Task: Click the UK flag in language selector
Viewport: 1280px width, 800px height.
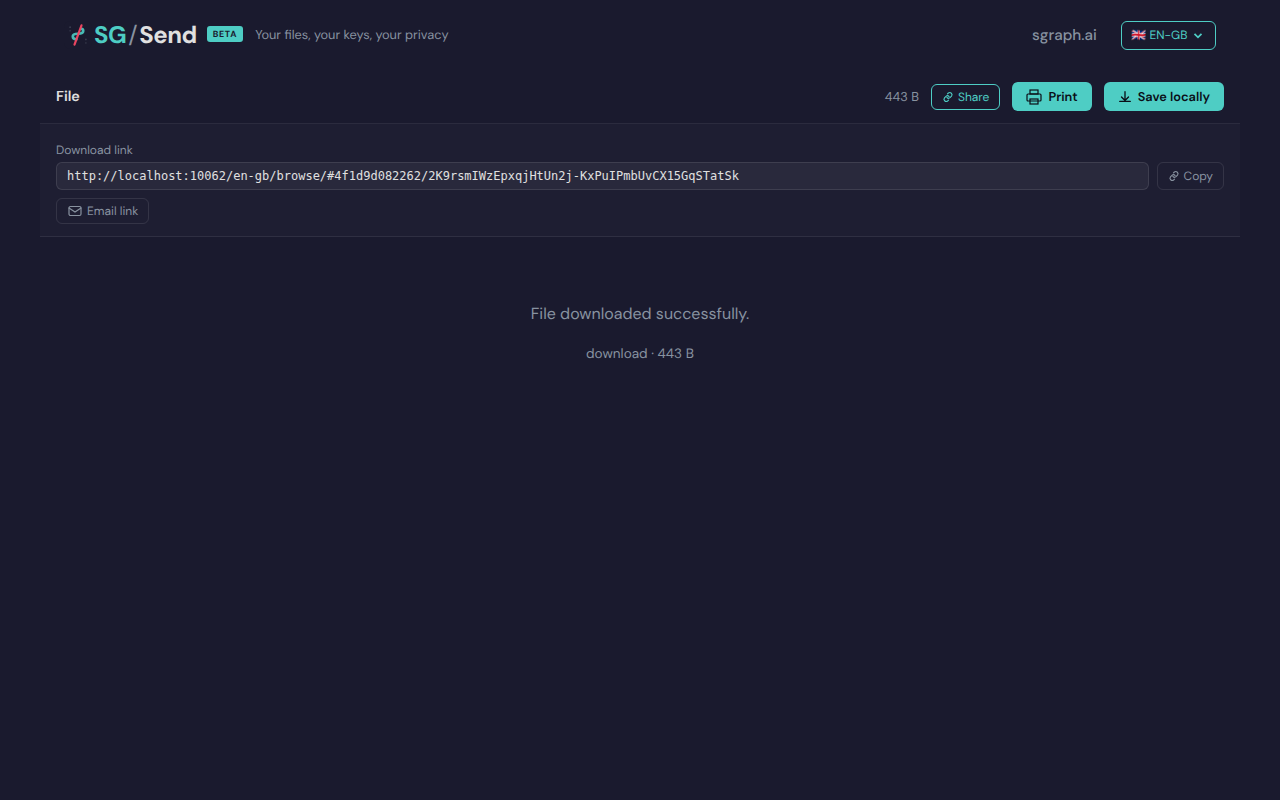Action: point(1138,34)
